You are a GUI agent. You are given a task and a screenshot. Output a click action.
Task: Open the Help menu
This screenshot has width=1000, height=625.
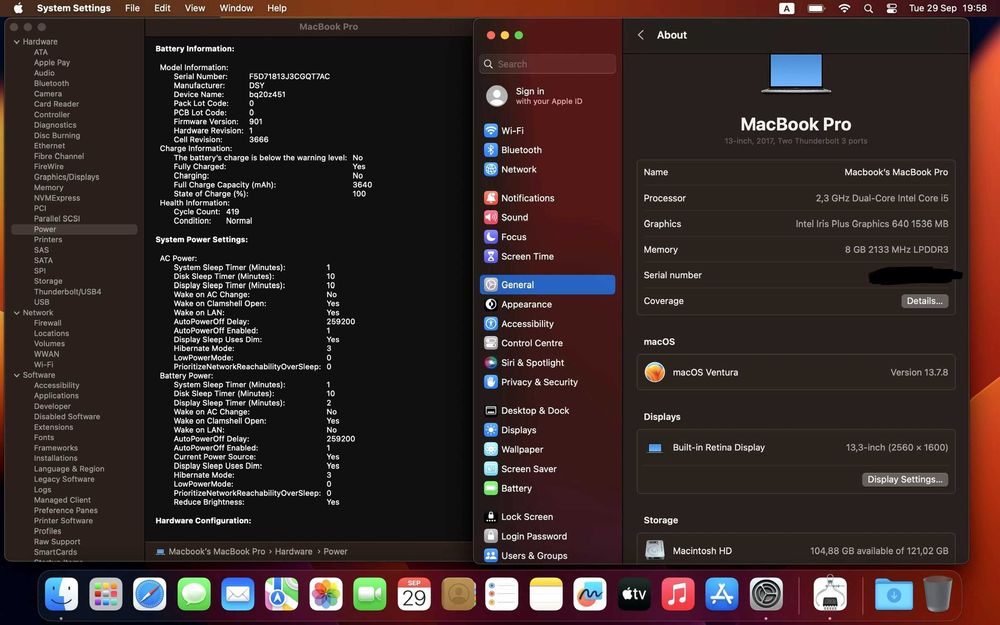(x=277, y=8)
